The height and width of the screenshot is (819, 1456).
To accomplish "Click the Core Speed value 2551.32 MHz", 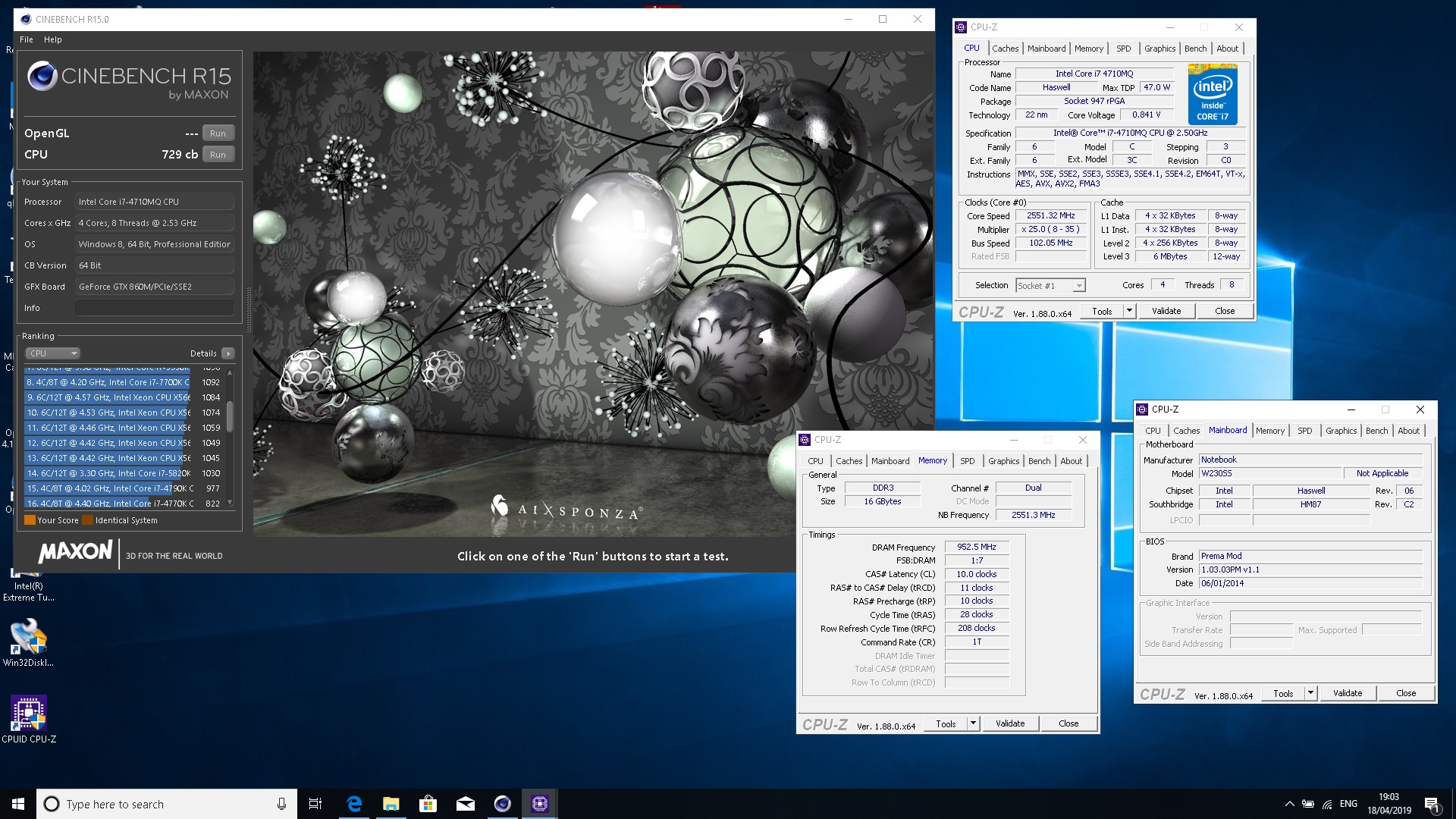I will [x=1051, y=216].
